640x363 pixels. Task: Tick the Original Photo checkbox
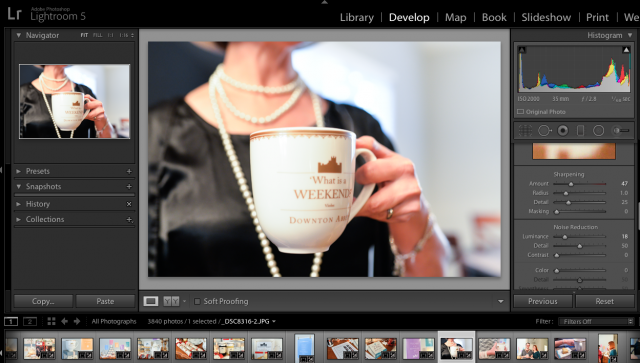click(520, 111)
